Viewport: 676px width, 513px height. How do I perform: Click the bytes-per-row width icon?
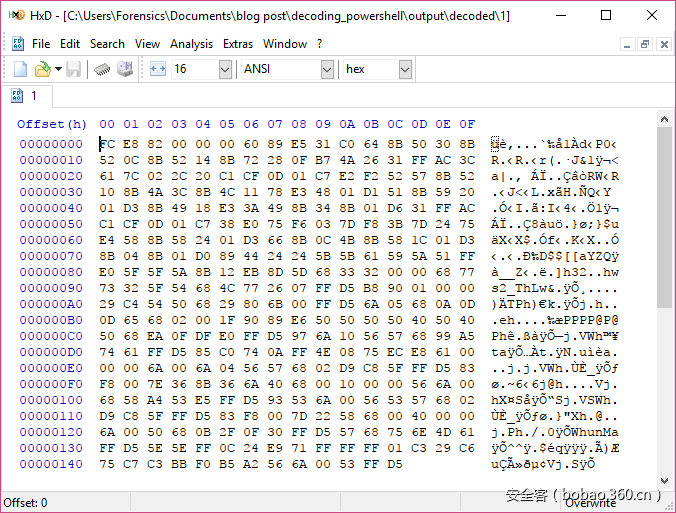coord(158,69)
